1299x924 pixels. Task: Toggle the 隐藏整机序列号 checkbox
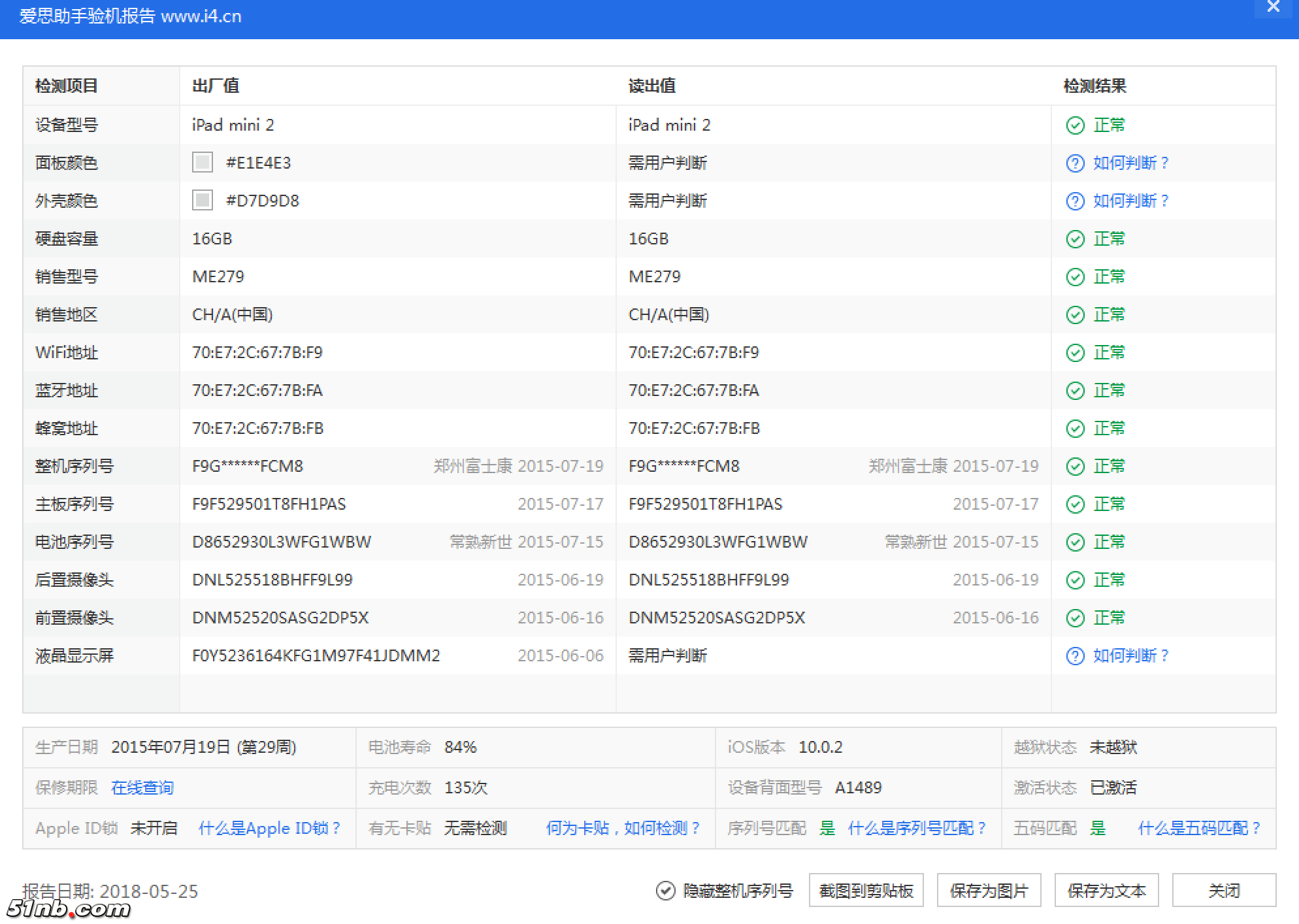[665, 891]
